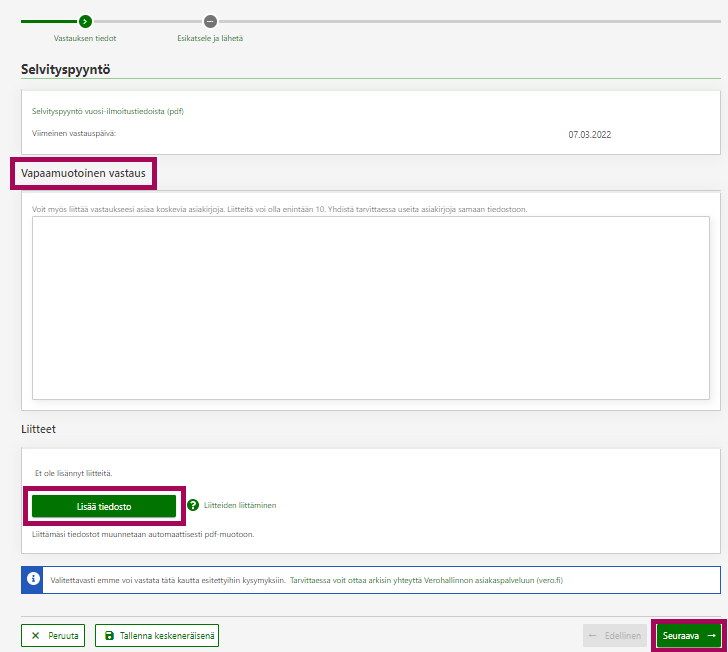Click the grey step circle for Esikatsele ja lähetä
This screenshot has height=652, width=728.
click(x=210, y=21)
